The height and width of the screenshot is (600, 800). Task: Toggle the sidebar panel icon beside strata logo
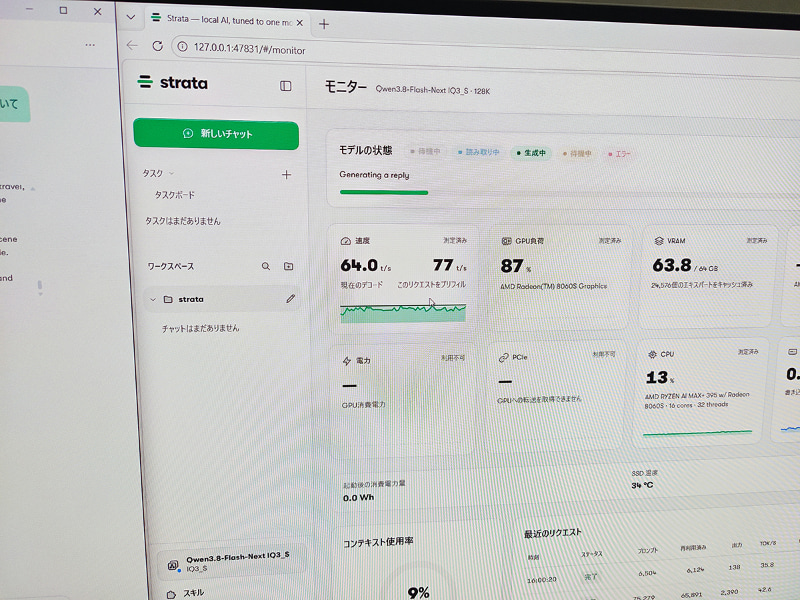click(286, 86)
